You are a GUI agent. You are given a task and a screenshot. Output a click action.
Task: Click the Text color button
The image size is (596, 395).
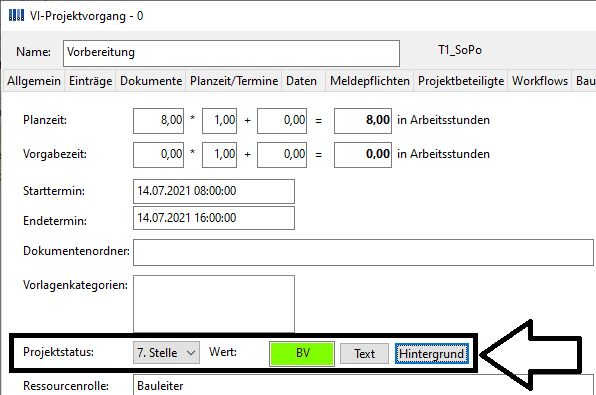pyautogui.click(x=364, y=354)
